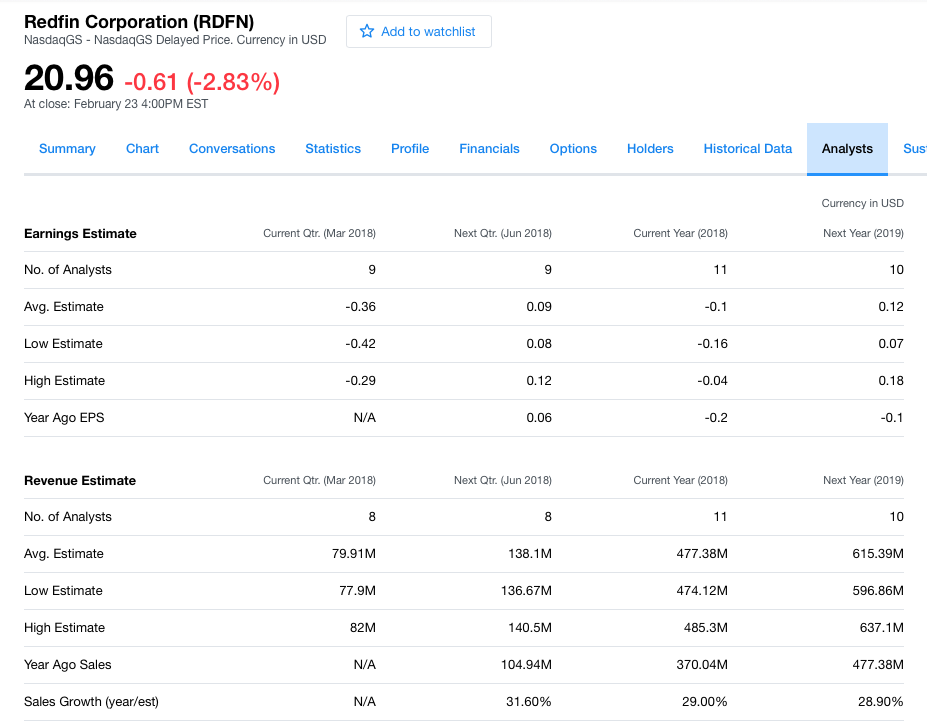Click the "0.09" next quarter average estimate
927x724 pixels.
(x=539, y=307)
